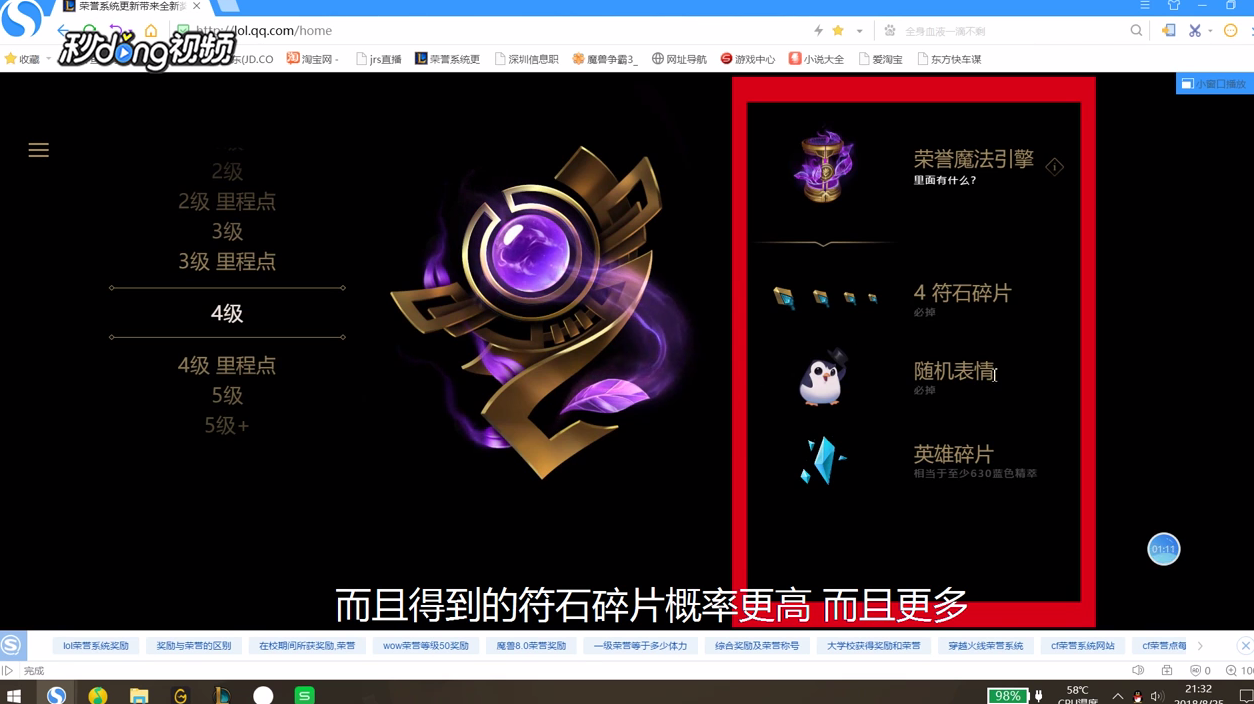Click the 里面有什么？ link
This screenshot has width=1254, height=704.
pyautogui.click(x=945, y=181)
